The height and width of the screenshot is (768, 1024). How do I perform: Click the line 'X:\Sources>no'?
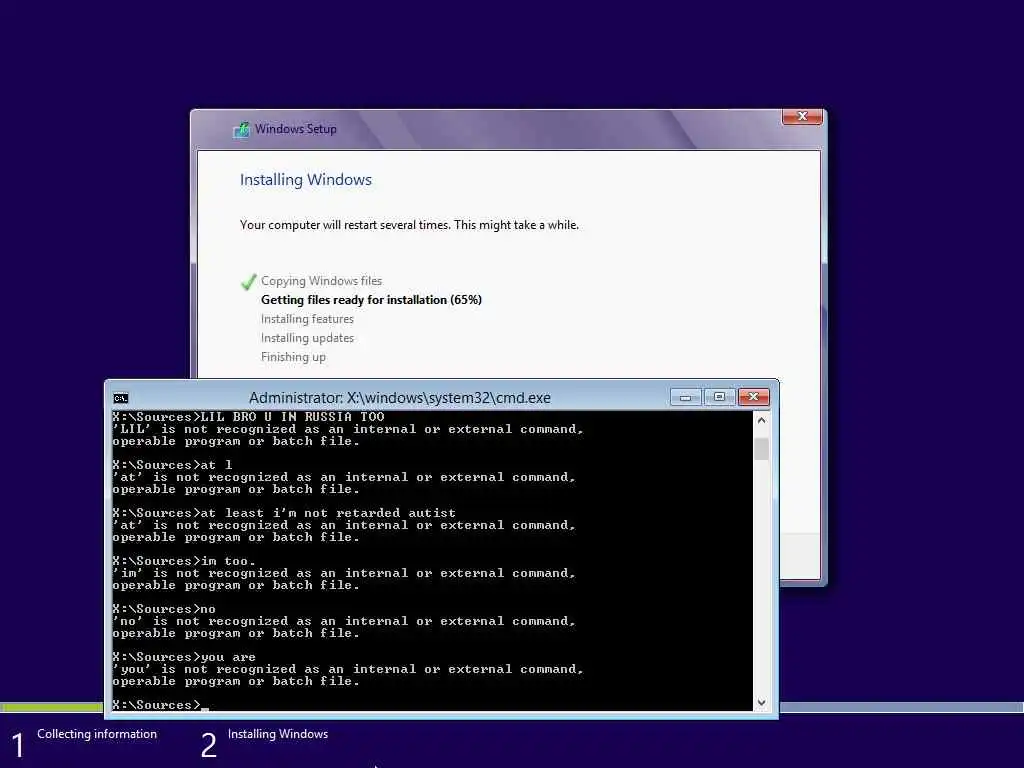click(164, 609)
